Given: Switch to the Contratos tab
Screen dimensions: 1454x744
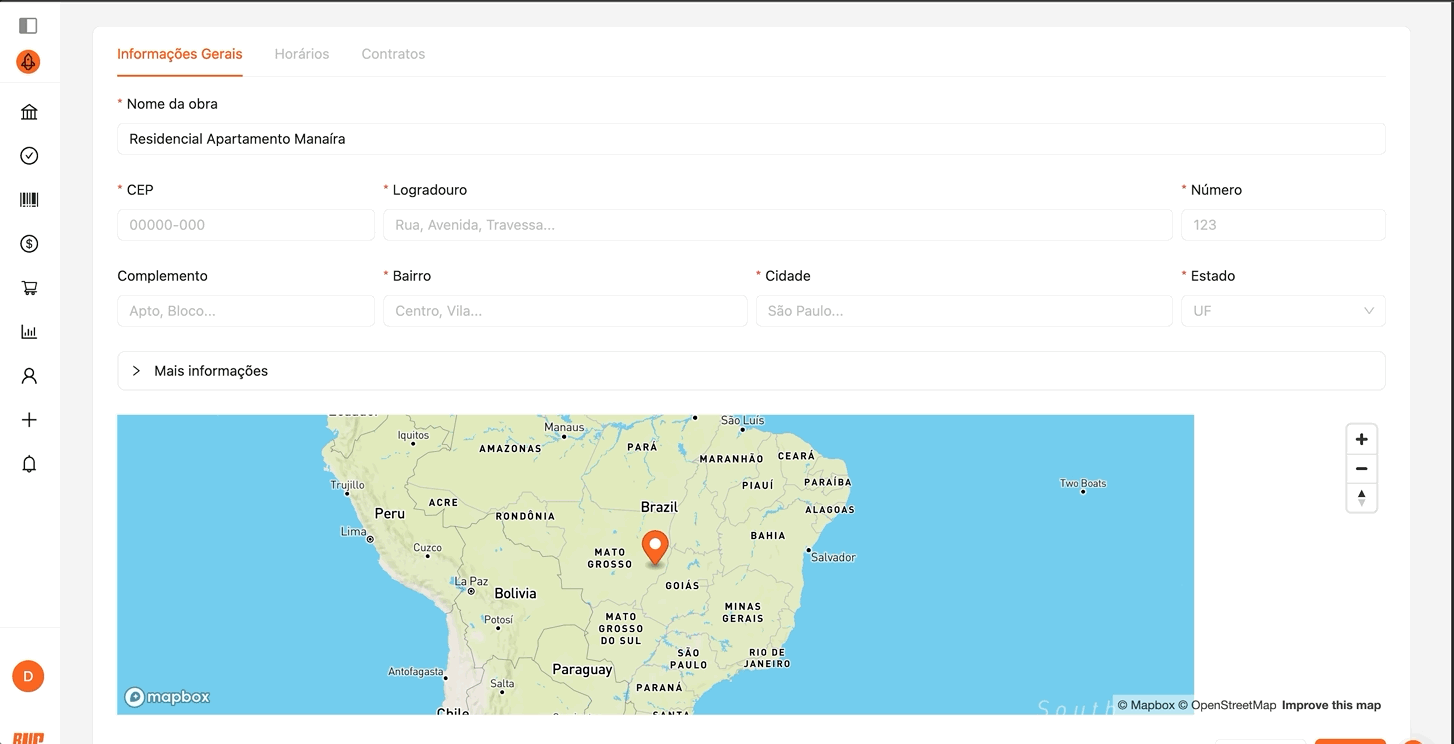Looking at the screenshot, I should (x=393, y=54).
